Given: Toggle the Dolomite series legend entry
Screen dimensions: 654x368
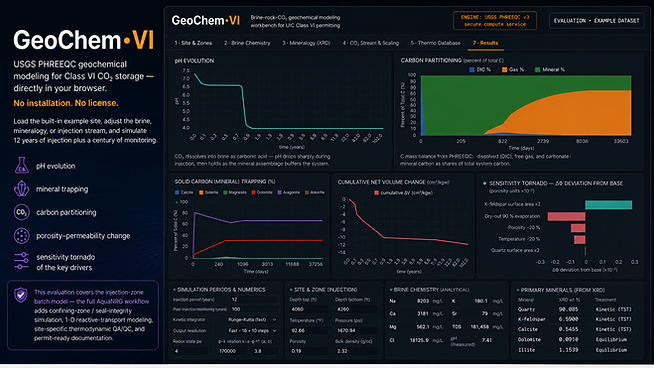Looking at the screenshot, I should click(262, 192).
